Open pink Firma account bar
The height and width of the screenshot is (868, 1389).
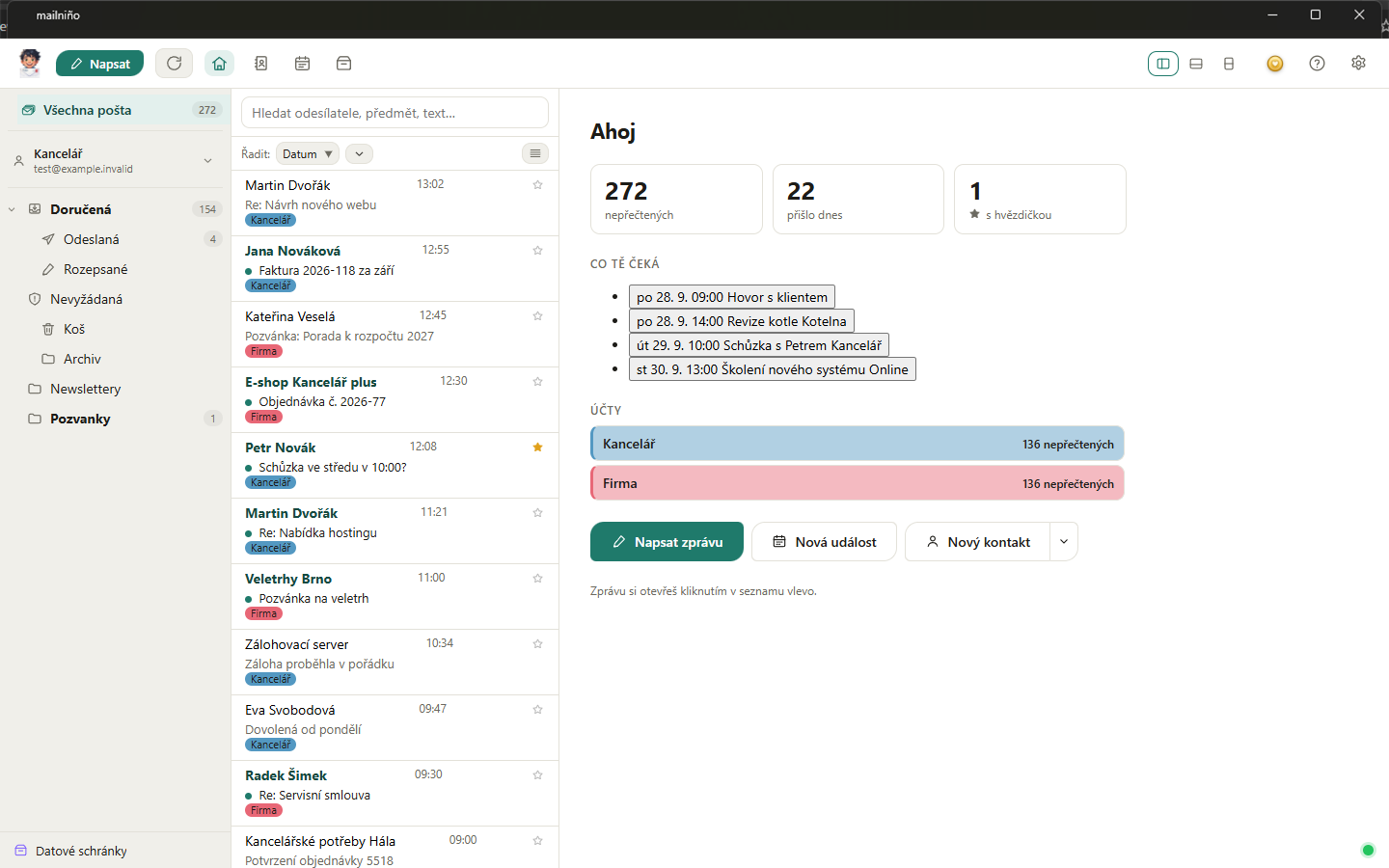(x=858, y=483)
